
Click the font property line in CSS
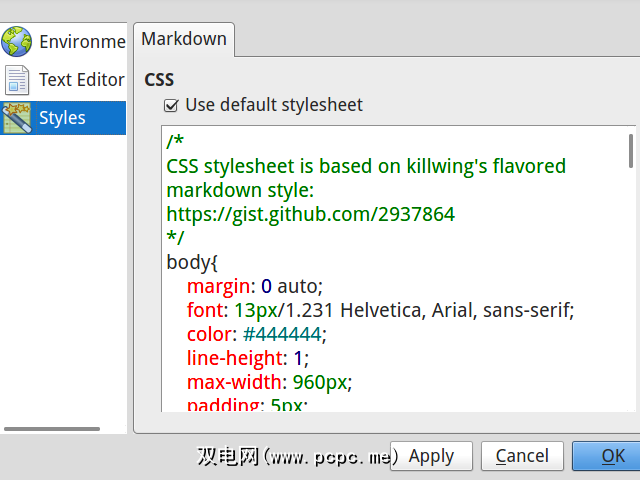click(380, 309)
